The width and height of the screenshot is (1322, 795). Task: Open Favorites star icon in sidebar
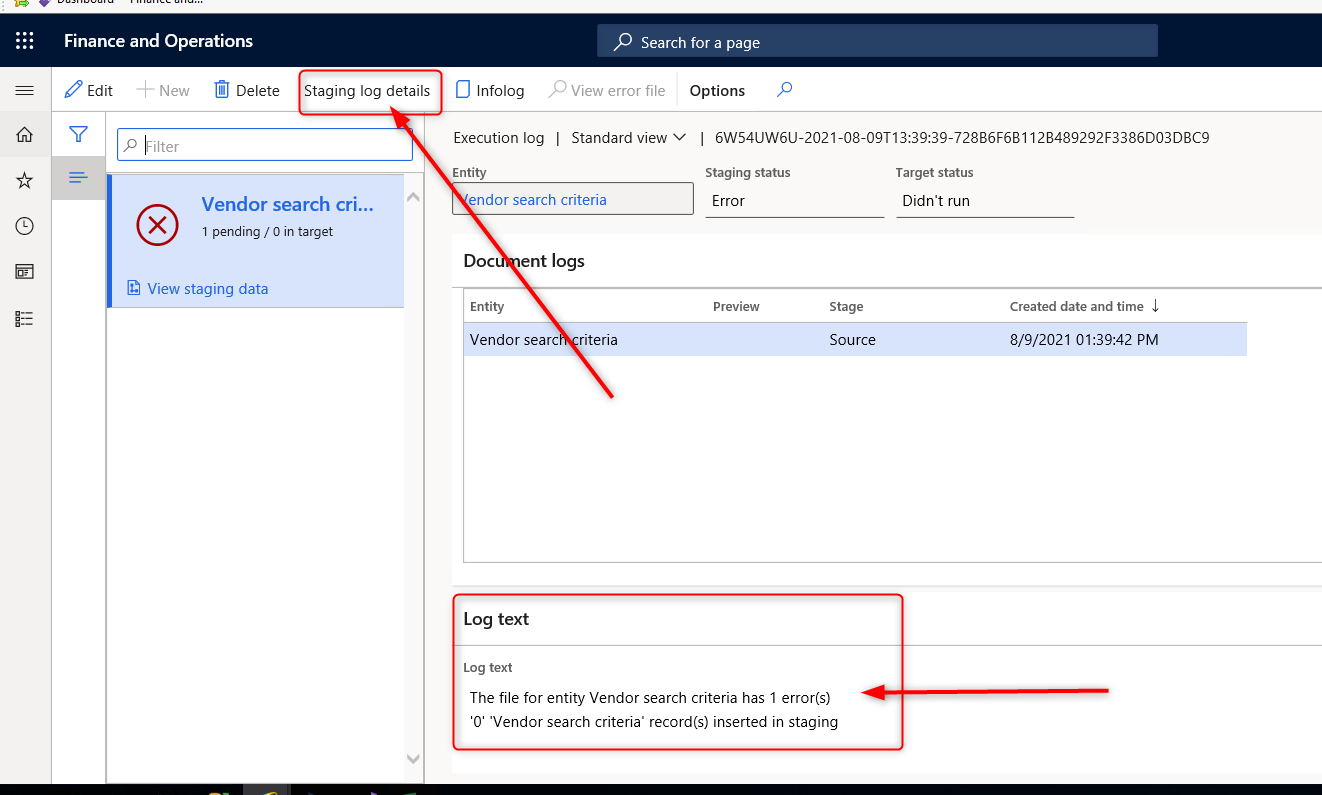[24, 180]
